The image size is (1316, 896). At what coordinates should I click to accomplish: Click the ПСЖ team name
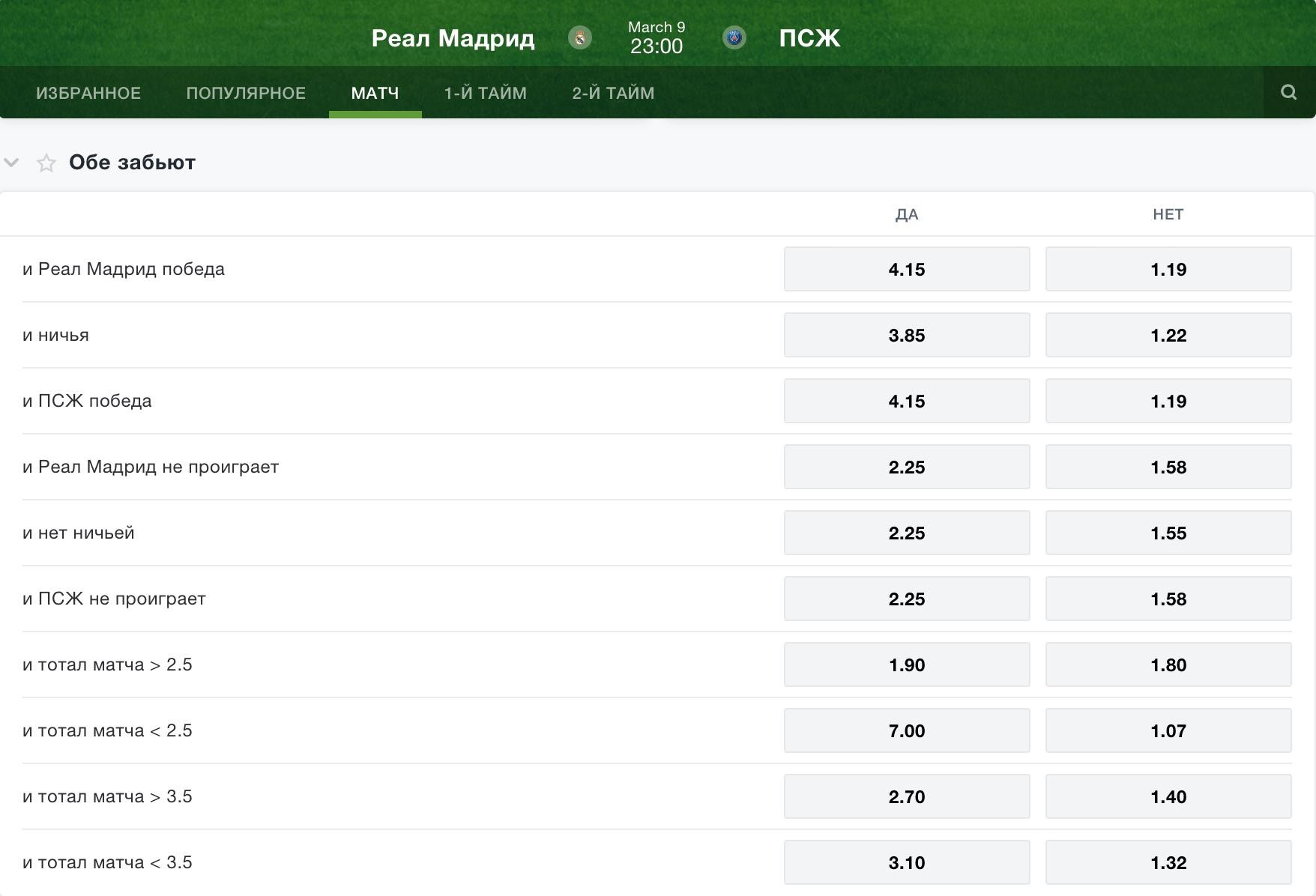click(809, 38)
